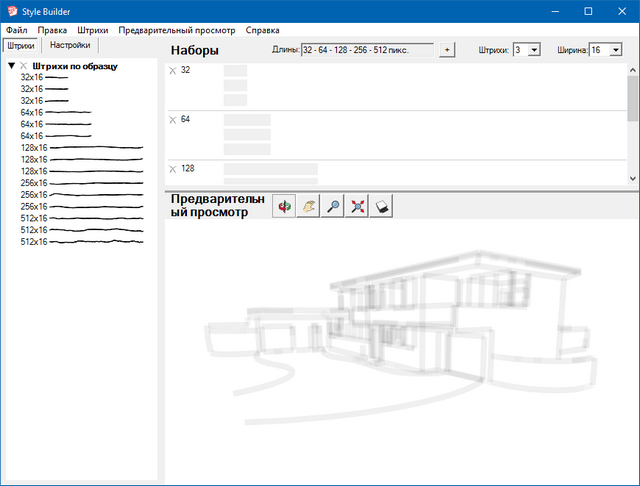Click the sets list scrollbar thumb

(633, 98)
